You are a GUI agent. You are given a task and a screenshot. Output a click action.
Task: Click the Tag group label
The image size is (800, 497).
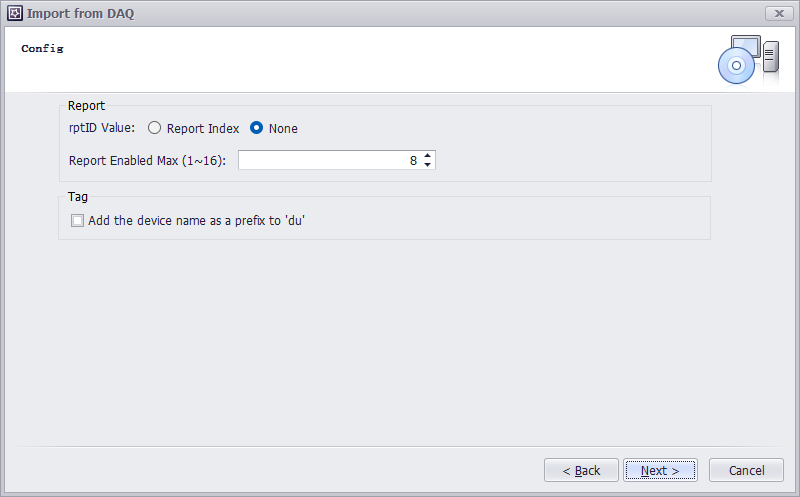point(78,196)
